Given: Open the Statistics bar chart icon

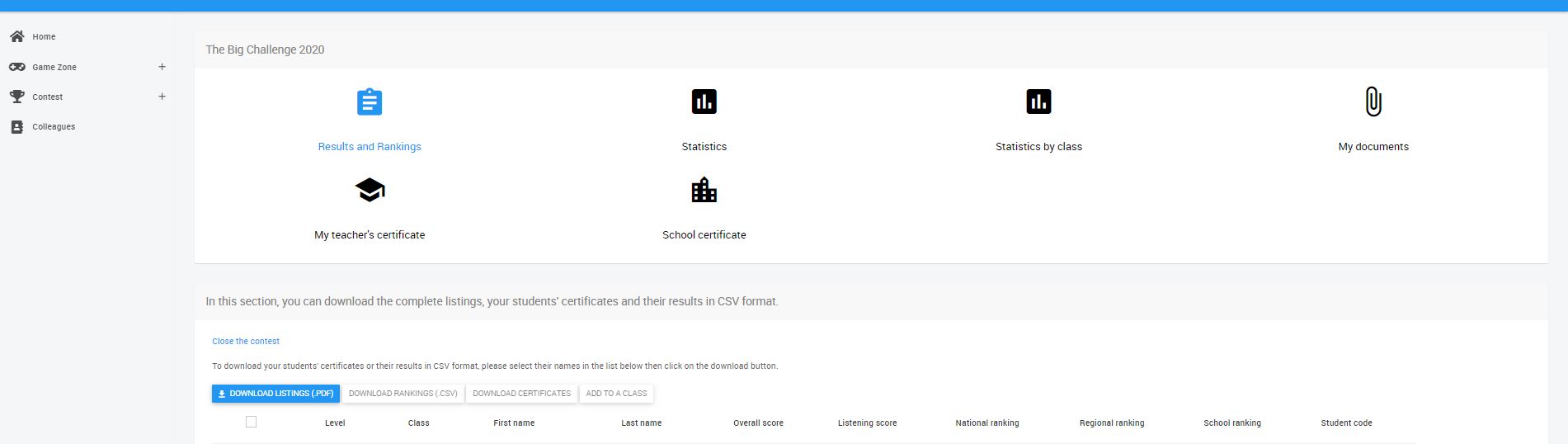Looking at the screenshot, I should (x=704, y=102).
